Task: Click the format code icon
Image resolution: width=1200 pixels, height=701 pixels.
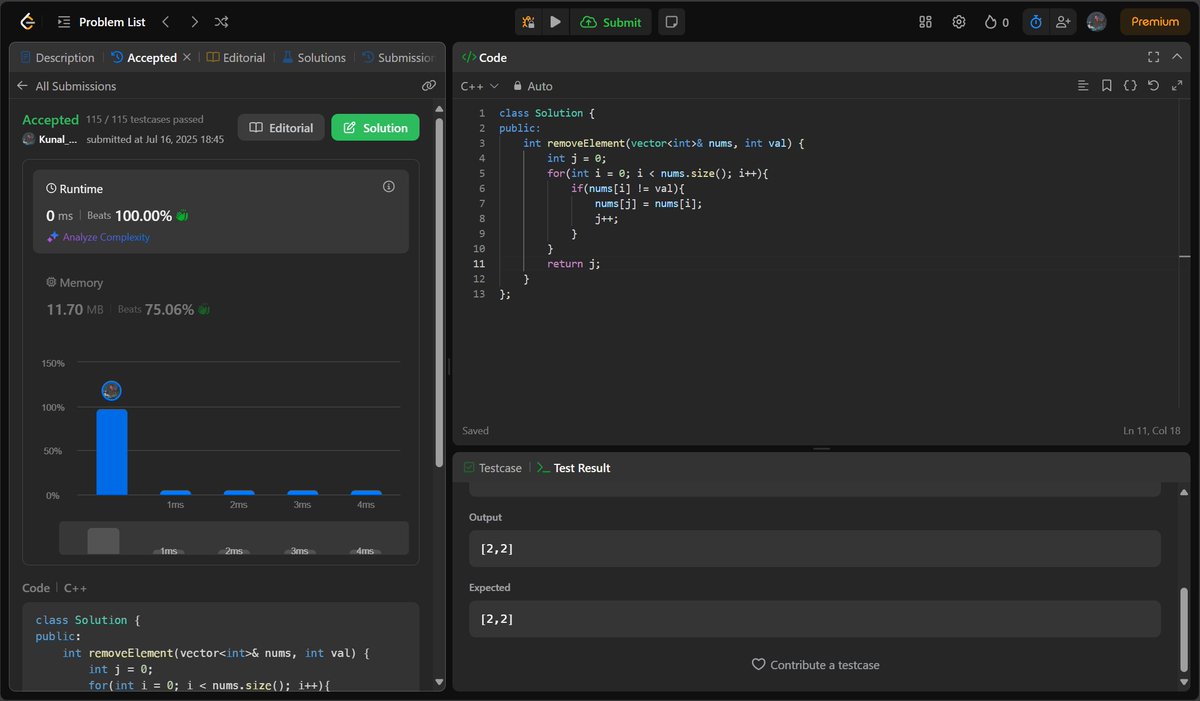Action: [x=1083, y=86]
